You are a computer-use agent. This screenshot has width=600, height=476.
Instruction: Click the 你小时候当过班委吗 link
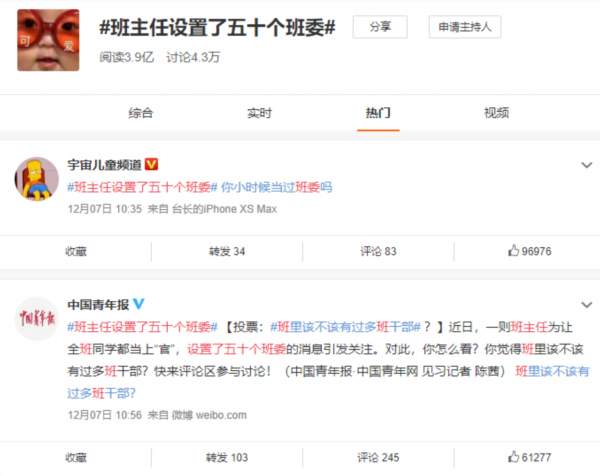(277, 187)
